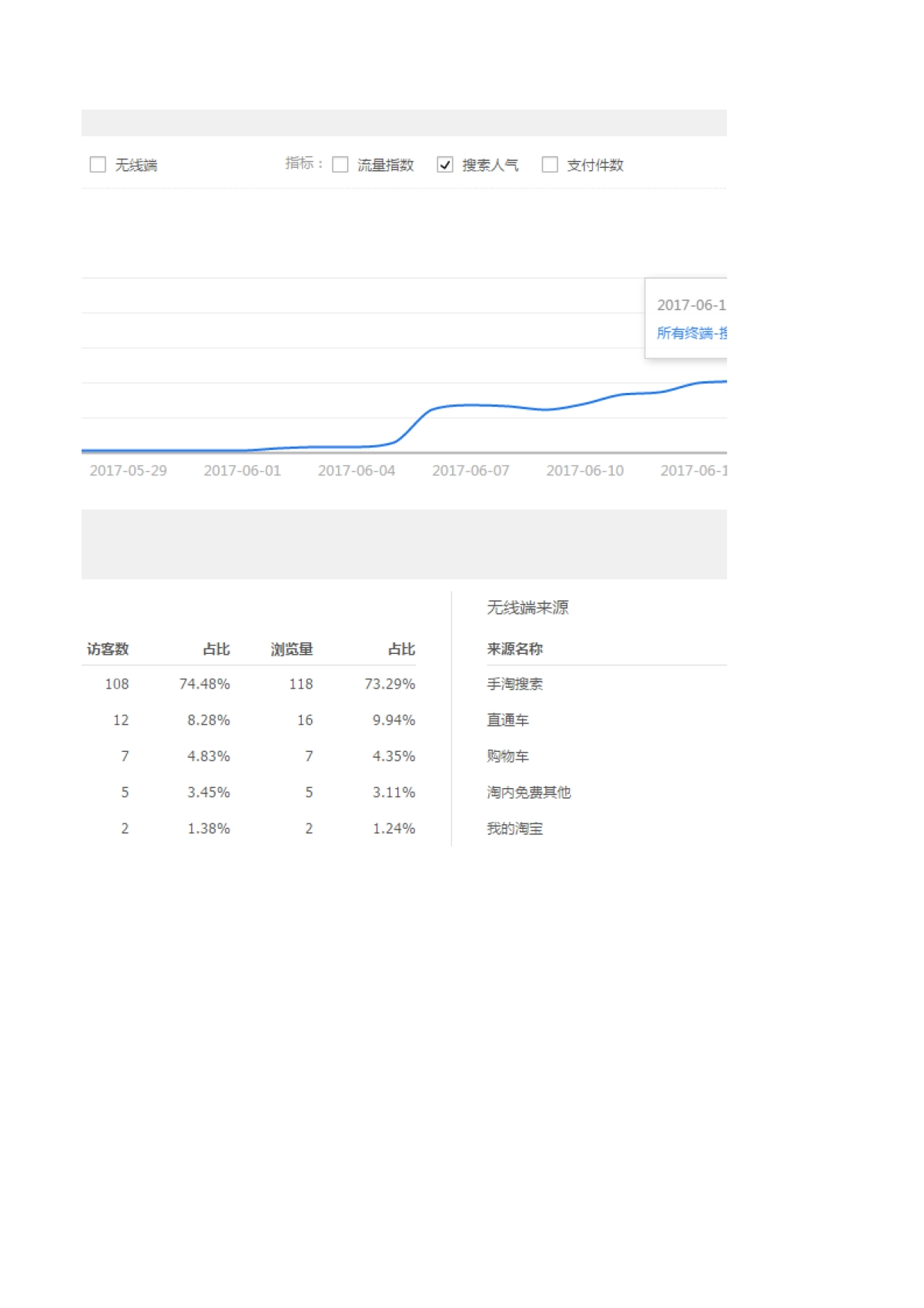
Task: Click the 2017-06-07 axis date label
Action: tap(470, 471)
